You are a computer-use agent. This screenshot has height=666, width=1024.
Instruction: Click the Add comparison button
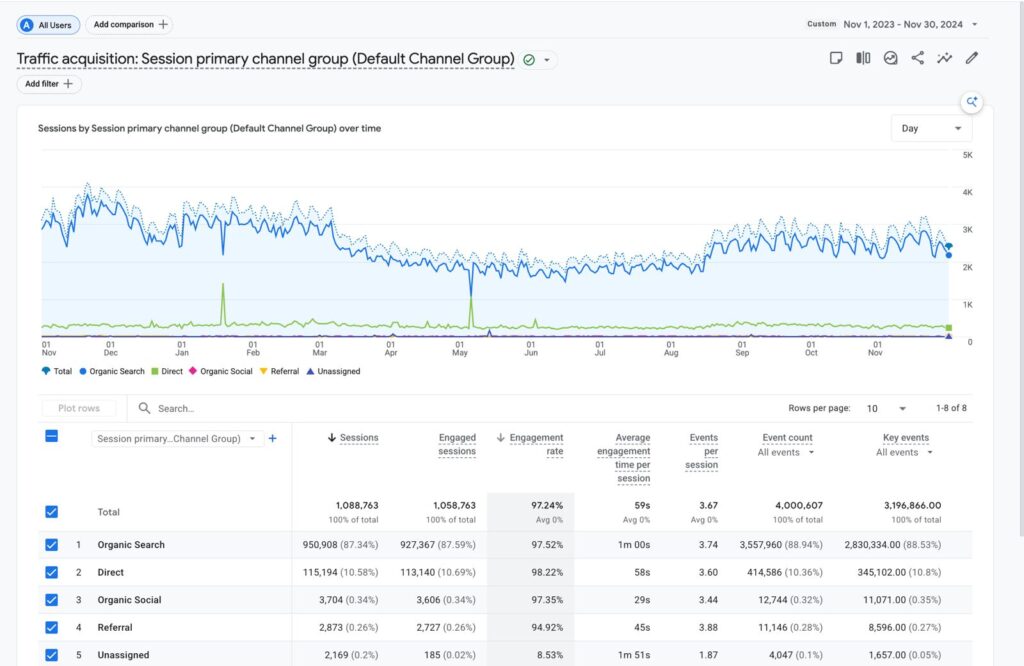(130, 24)
